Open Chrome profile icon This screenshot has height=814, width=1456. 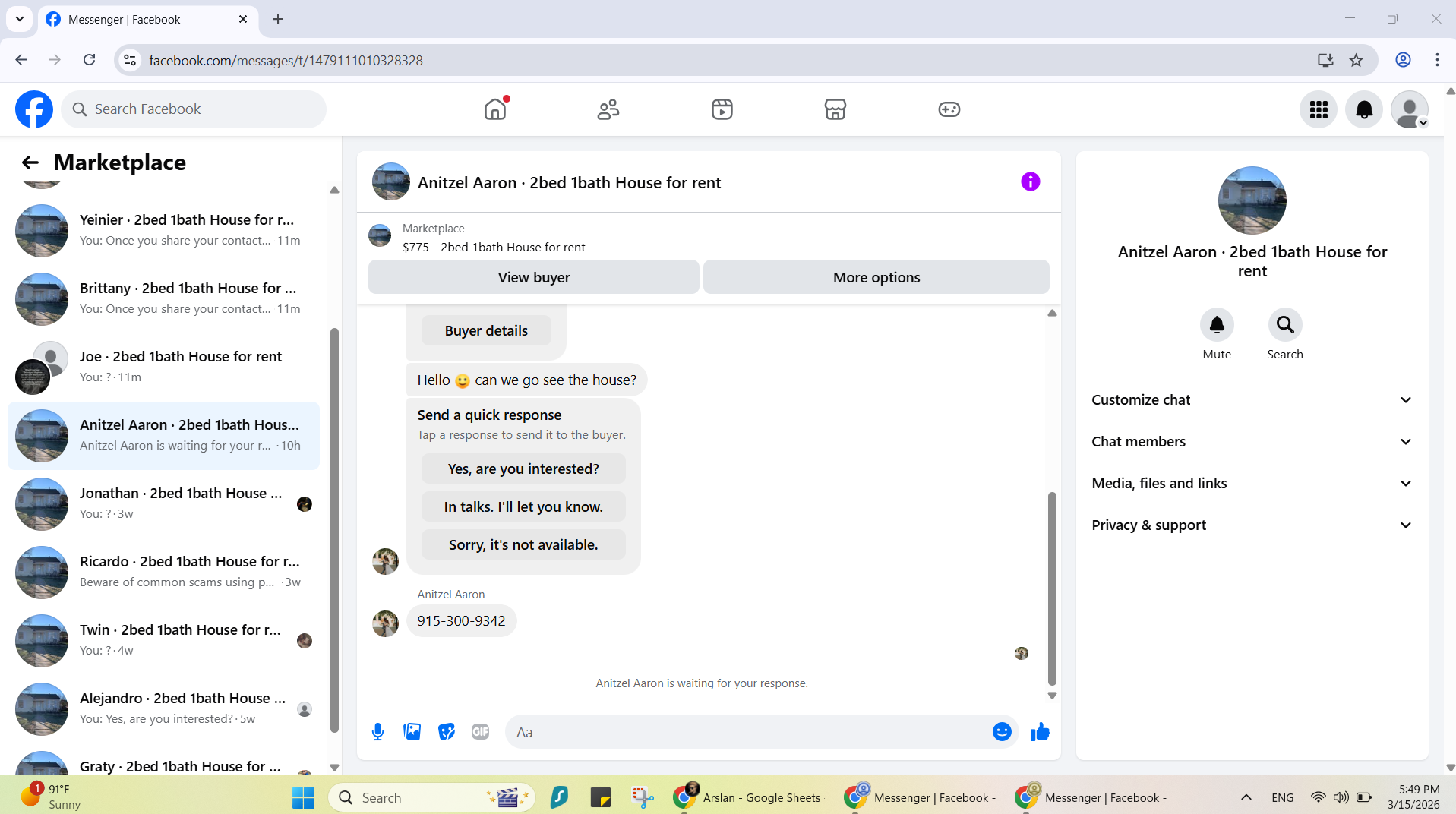[1403, 60]
